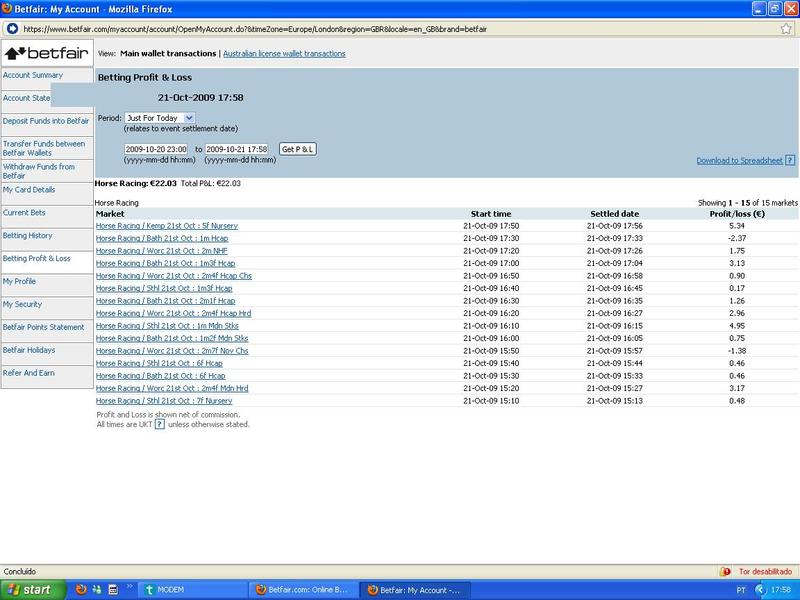This screenshot has width=800, height=600.
Task: Switch to Betfair.com Online B... taskbar window
Action: (x=304, y=590)
